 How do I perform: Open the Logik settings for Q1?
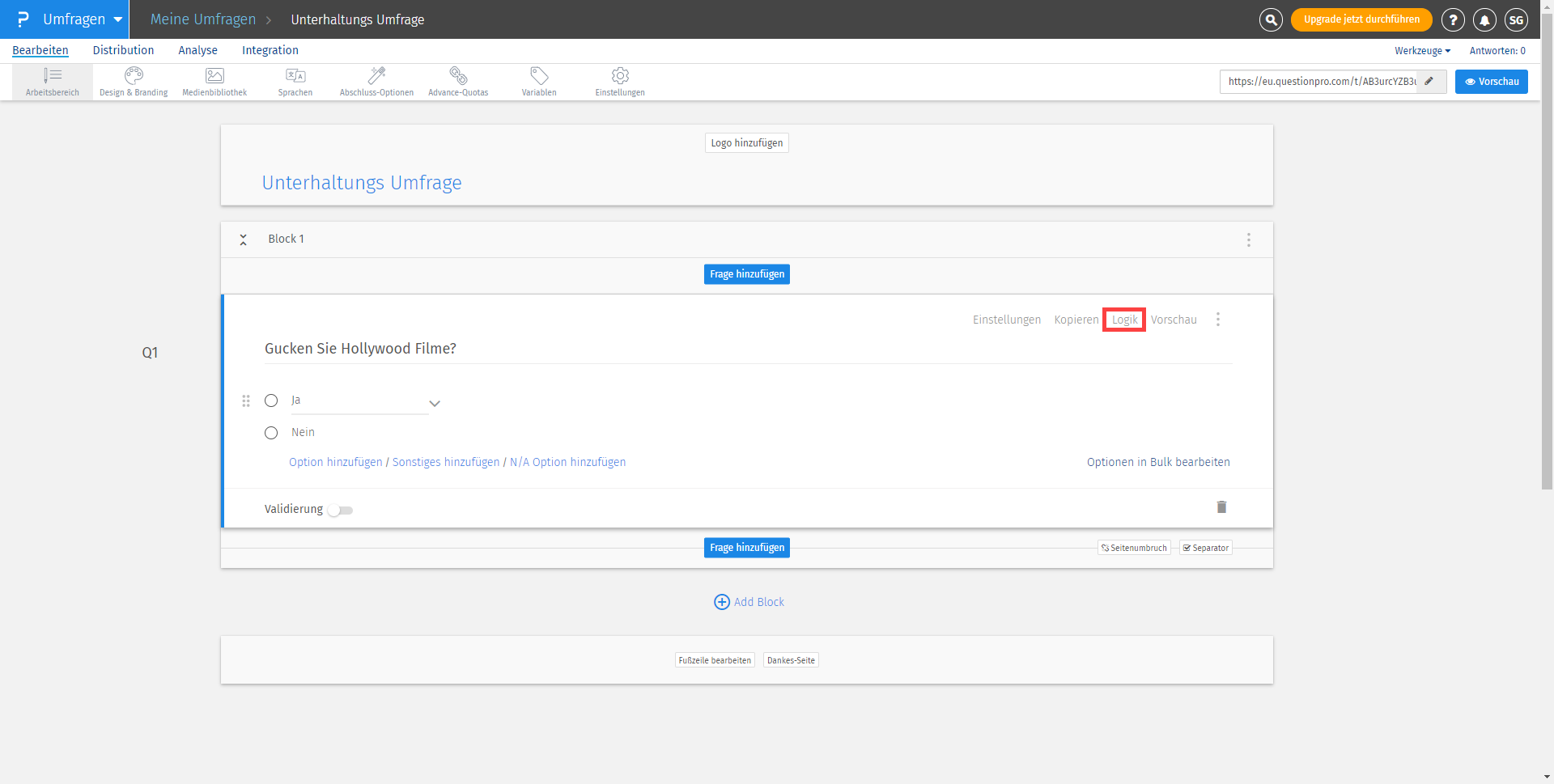tap(1123, 319)
